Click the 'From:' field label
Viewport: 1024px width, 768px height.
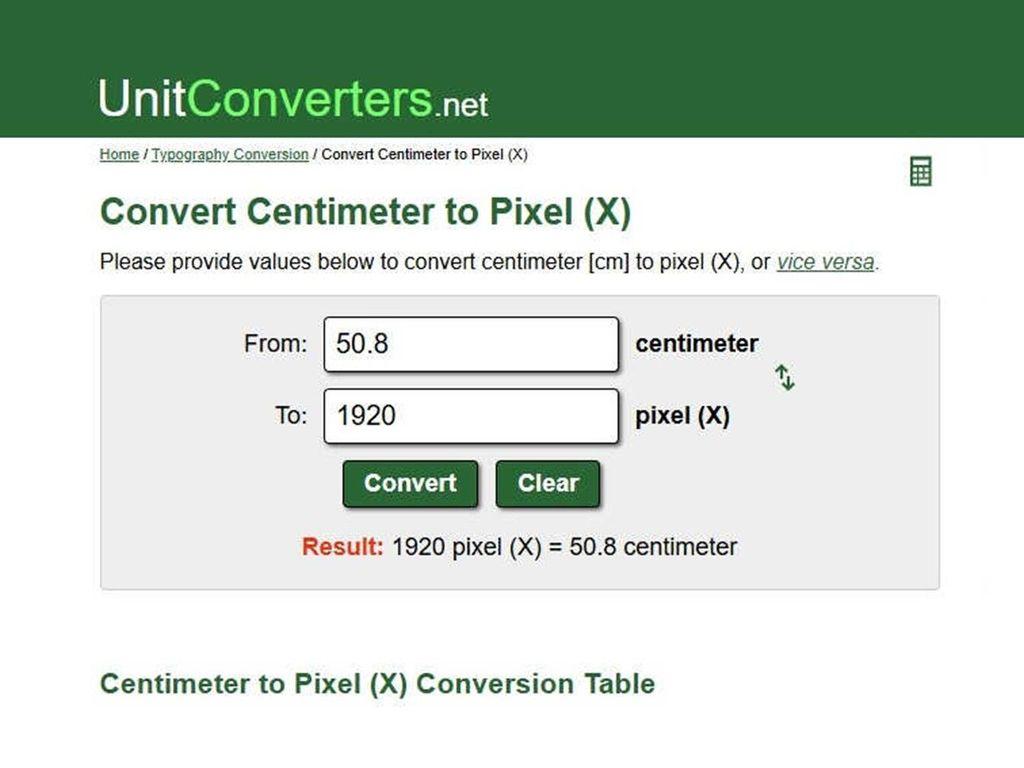tap(275, 344)
